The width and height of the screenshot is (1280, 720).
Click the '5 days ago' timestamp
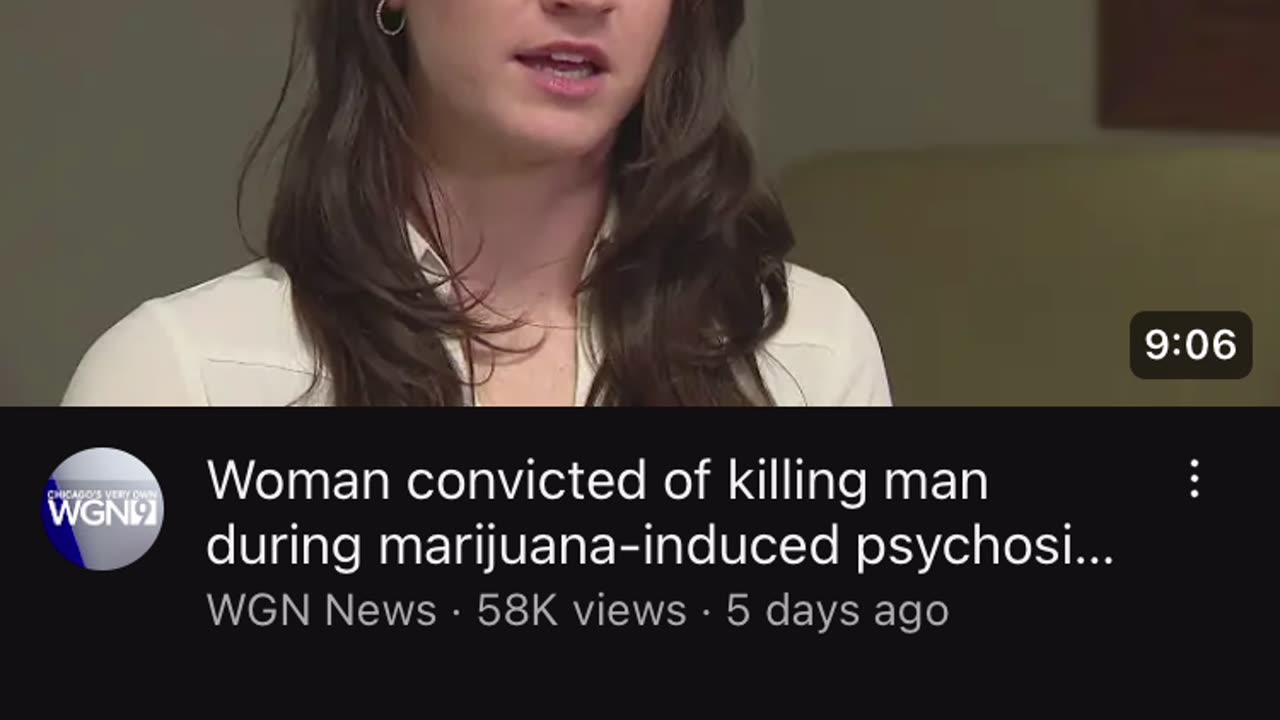click(837, 610)
